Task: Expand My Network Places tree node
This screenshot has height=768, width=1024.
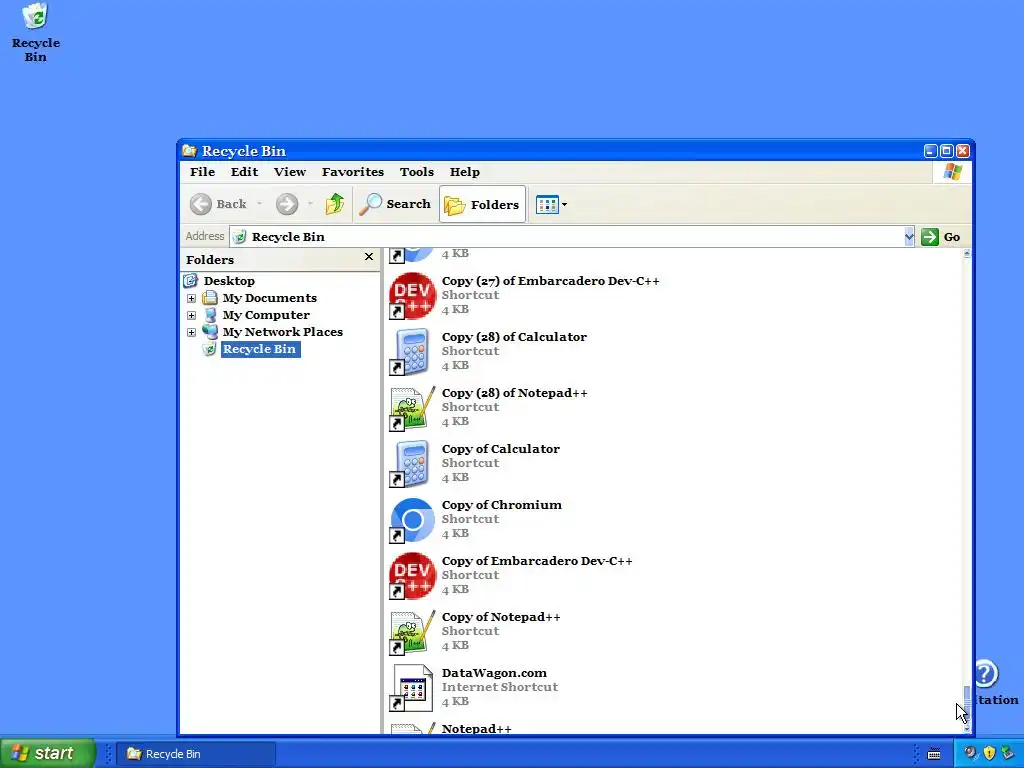Action: point(191,332)
